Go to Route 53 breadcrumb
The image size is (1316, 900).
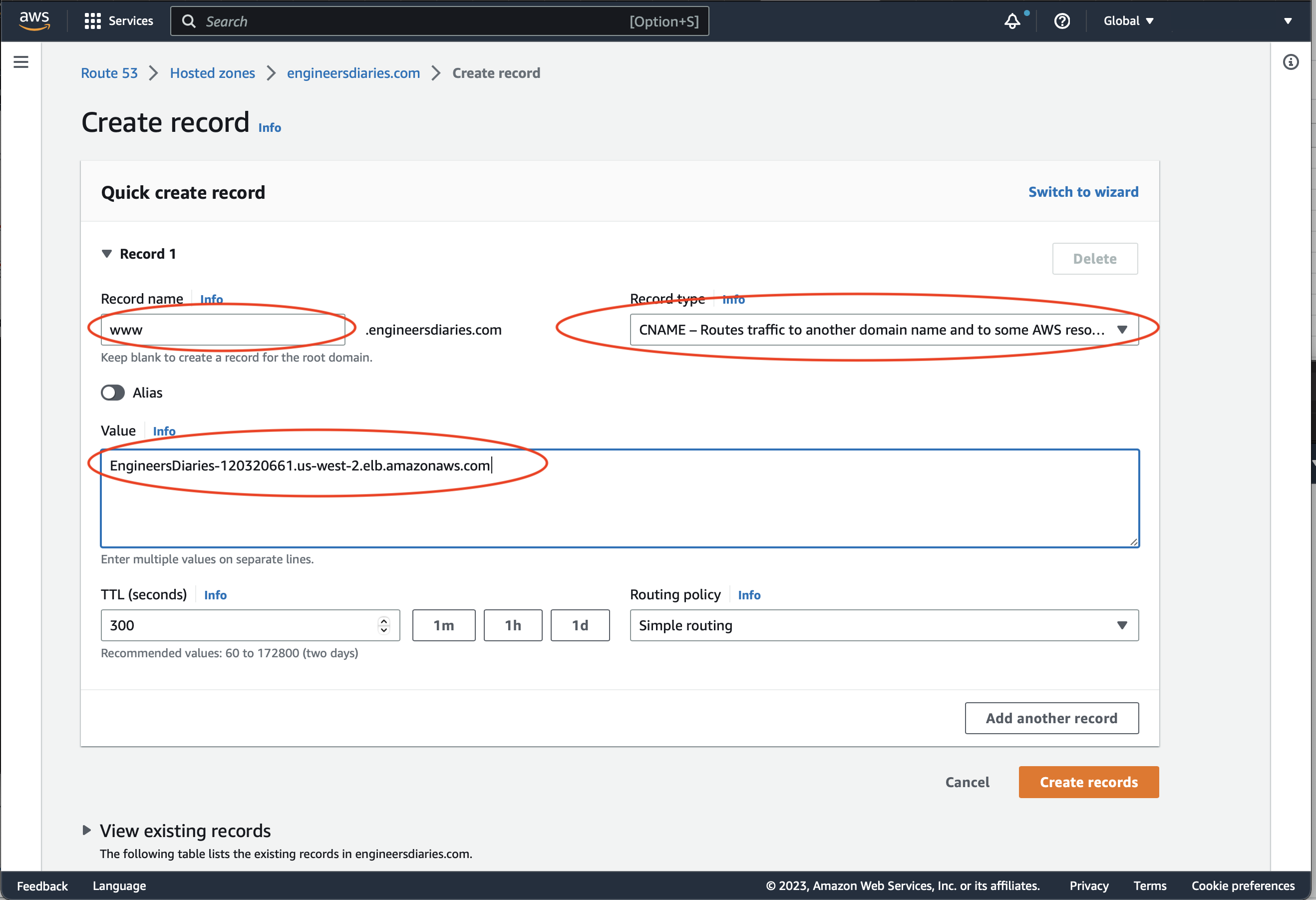tap(109, 73)
